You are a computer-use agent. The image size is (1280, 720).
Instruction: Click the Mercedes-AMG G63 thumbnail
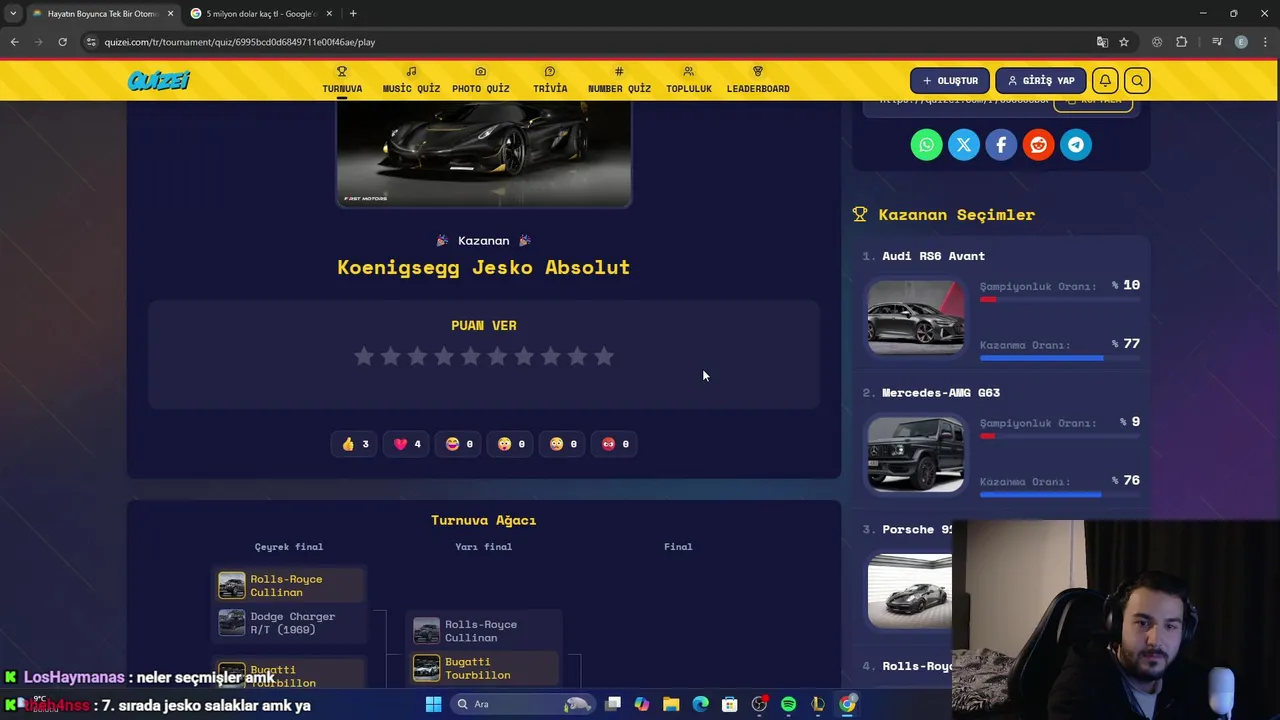(915, 454)
